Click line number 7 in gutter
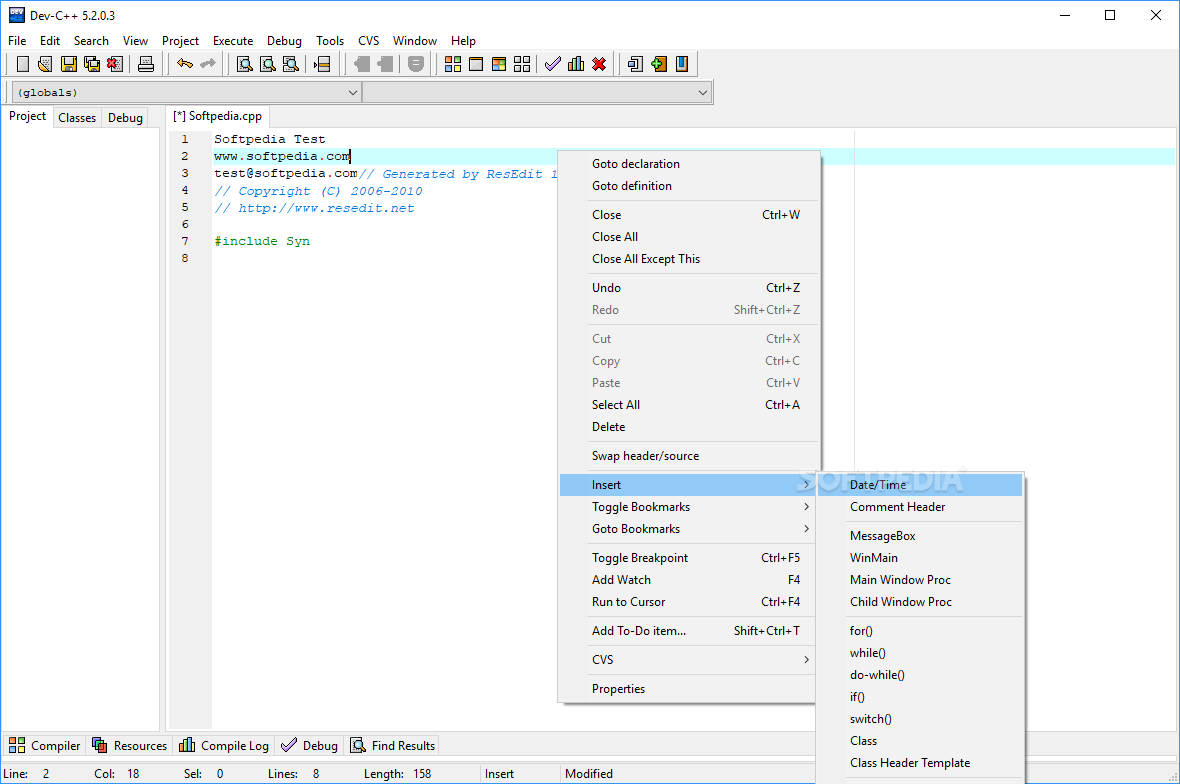This screenshot has width=1180, height=784. (x=185, y=241)
